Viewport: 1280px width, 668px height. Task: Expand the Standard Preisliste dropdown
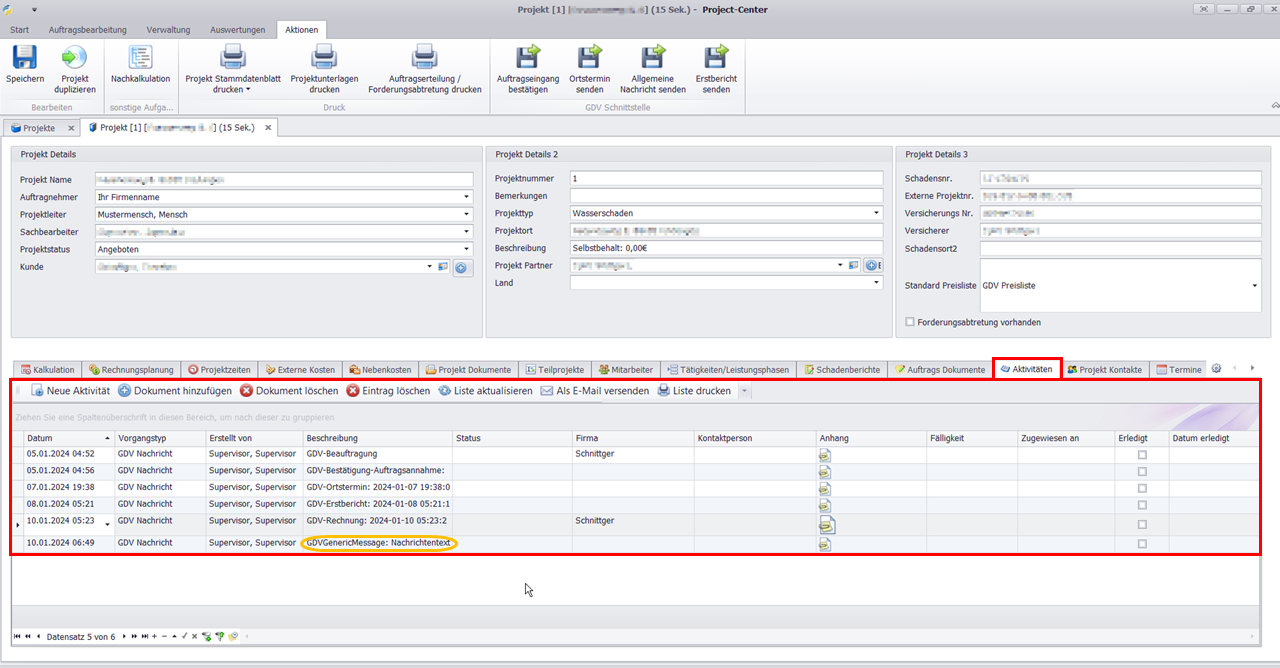1255,285
